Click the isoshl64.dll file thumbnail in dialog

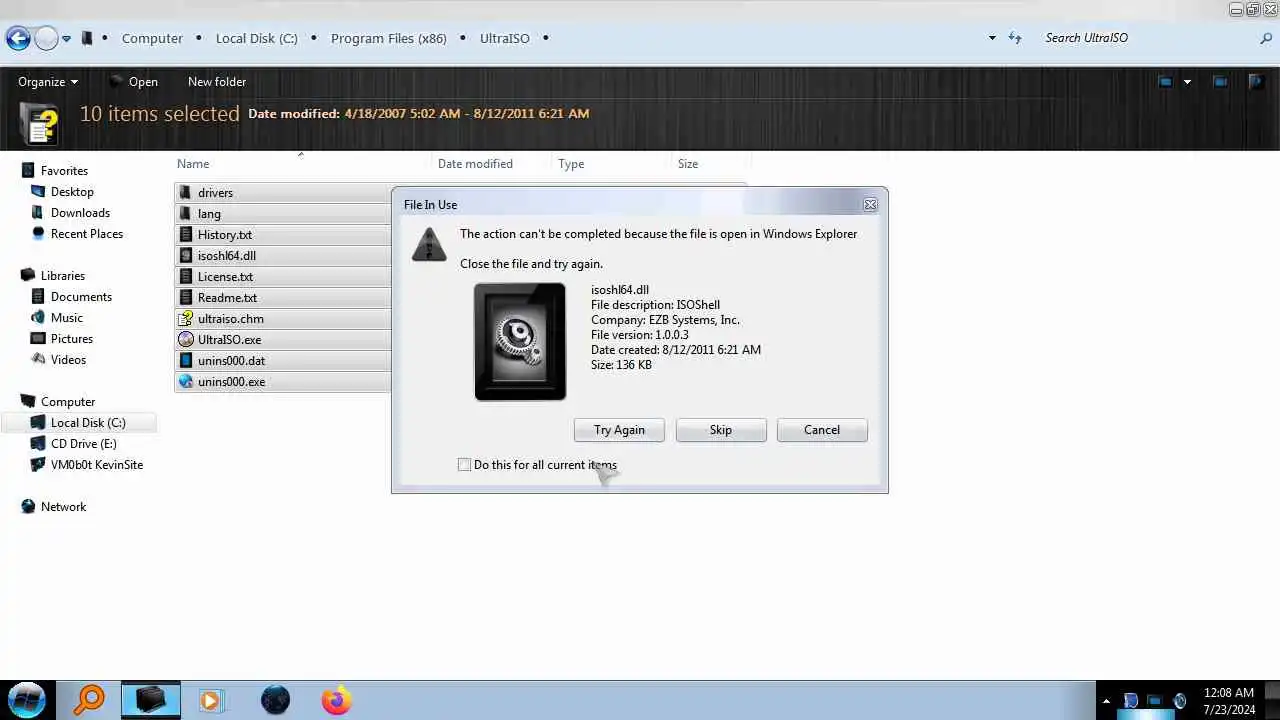520,342
